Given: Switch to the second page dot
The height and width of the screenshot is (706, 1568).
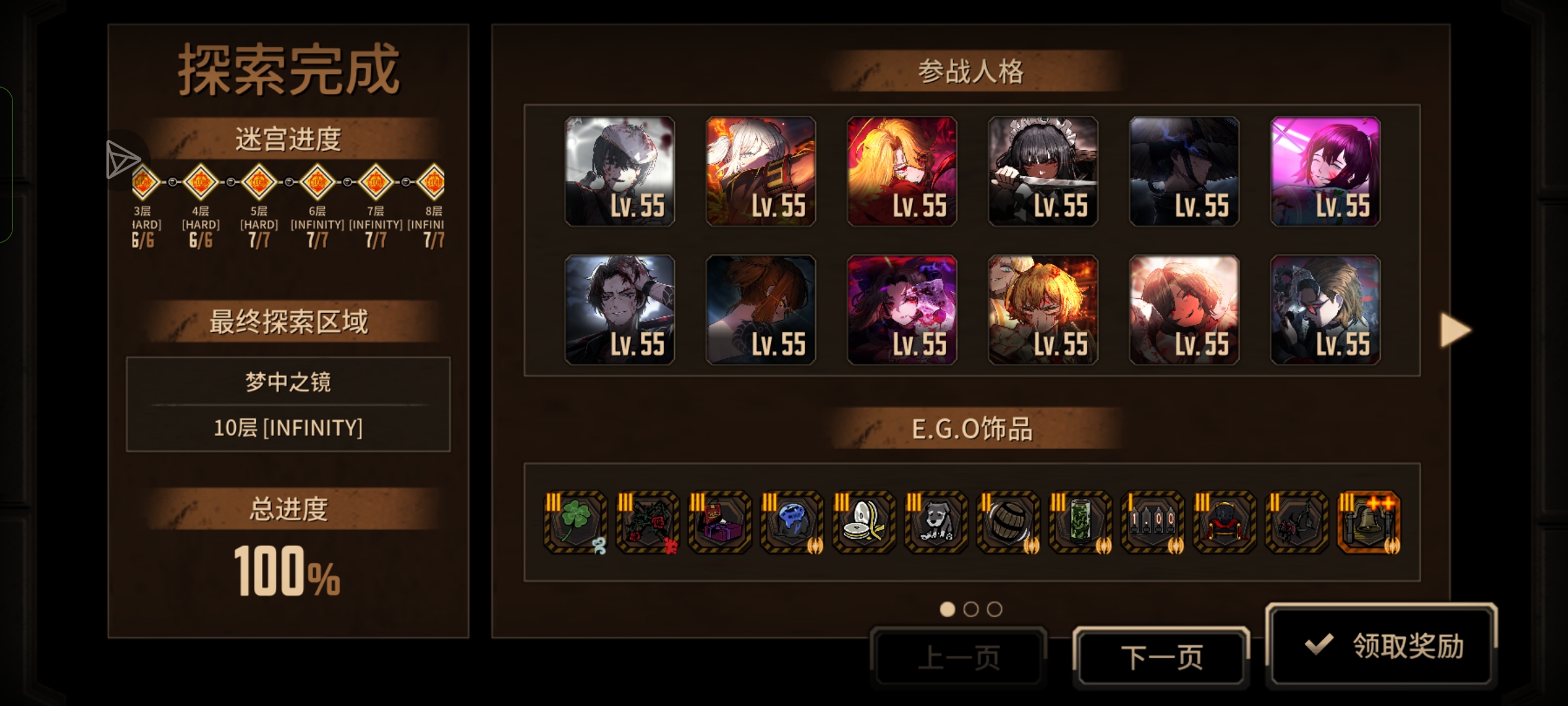Looking at the screenshot, I should point(971,609).
